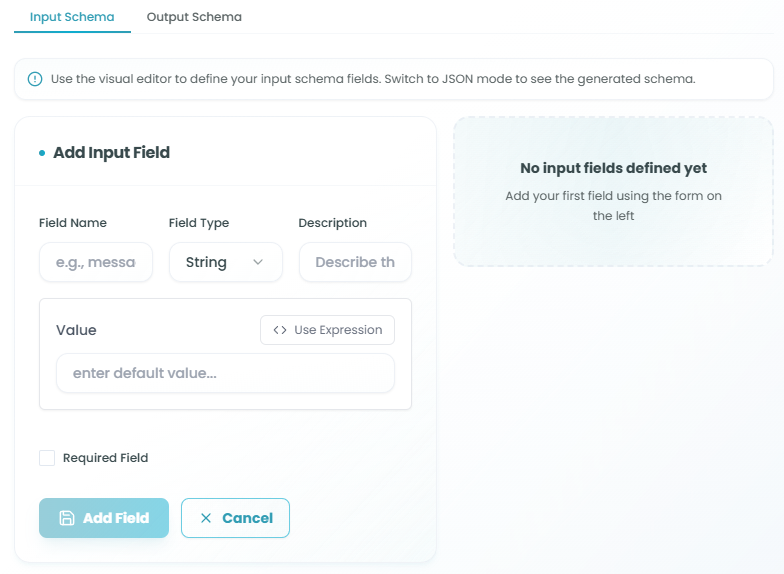Click the X icon on the Cancel button
784x574 pixels.
(206, 518)
